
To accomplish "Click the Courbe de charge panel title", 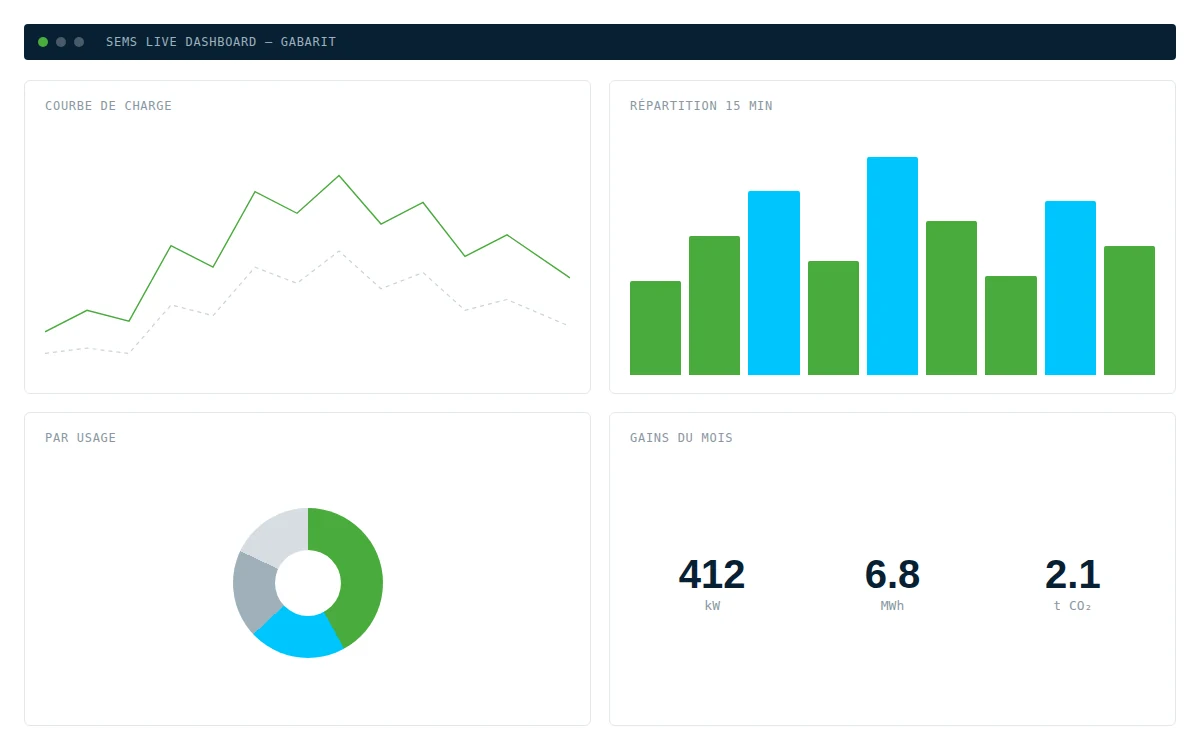I will (x=108, y=106).
